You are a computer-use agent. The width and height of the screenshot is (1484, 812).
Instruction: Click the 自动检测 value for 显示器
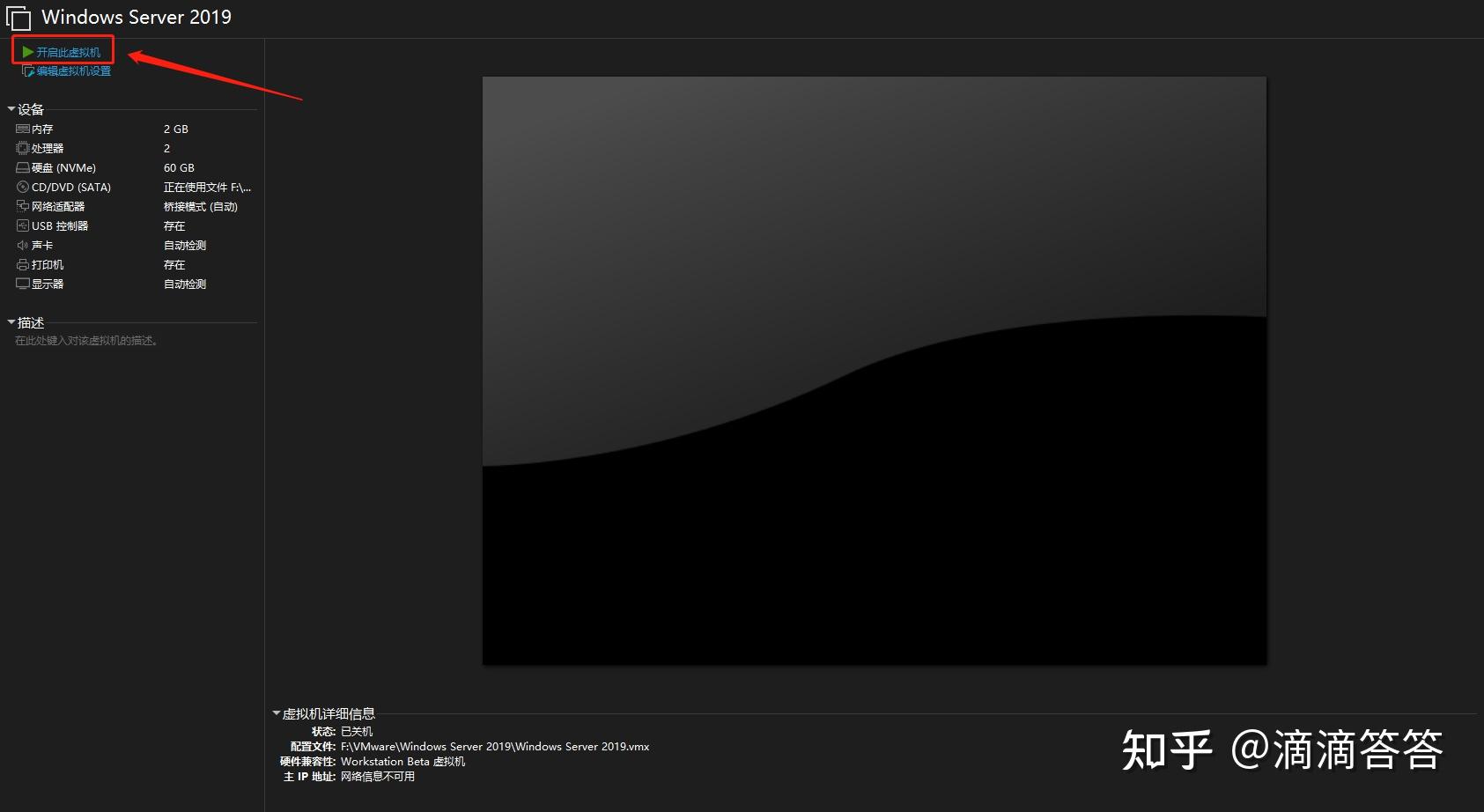pyautogui.click(x=185, y=284)
